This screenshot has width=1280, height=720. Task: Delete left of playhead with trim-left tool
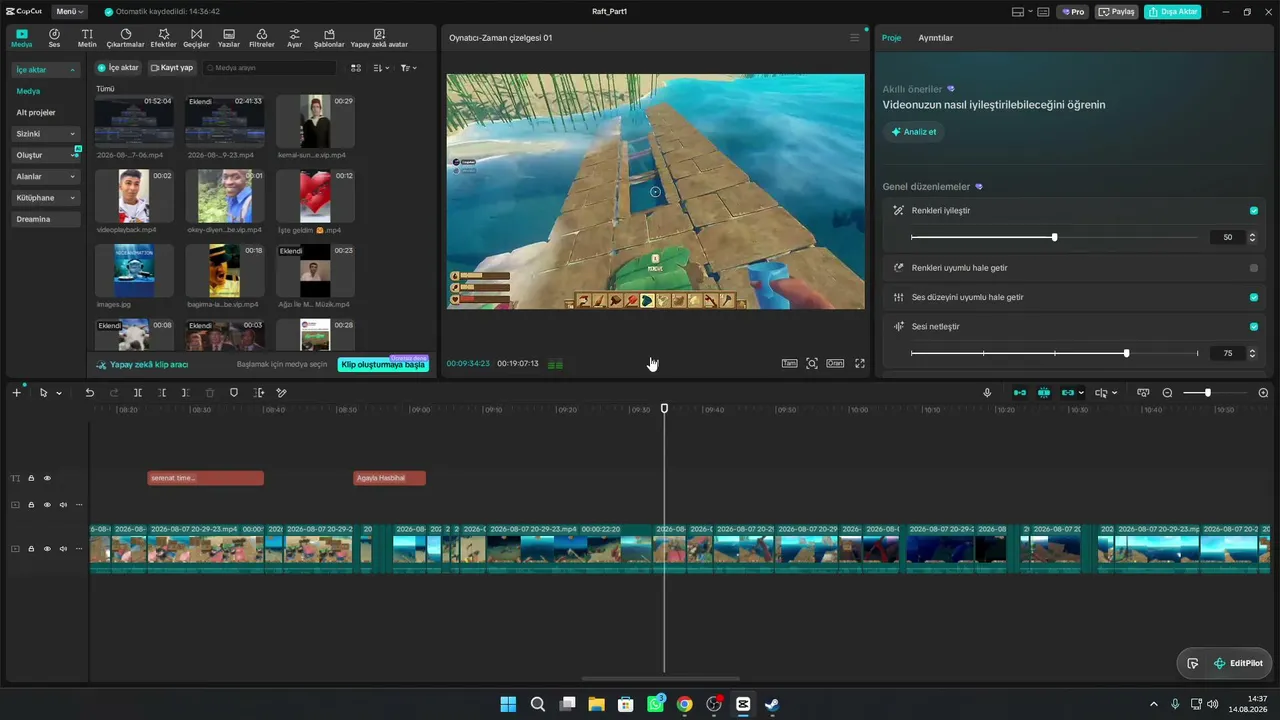coord(162,393)
